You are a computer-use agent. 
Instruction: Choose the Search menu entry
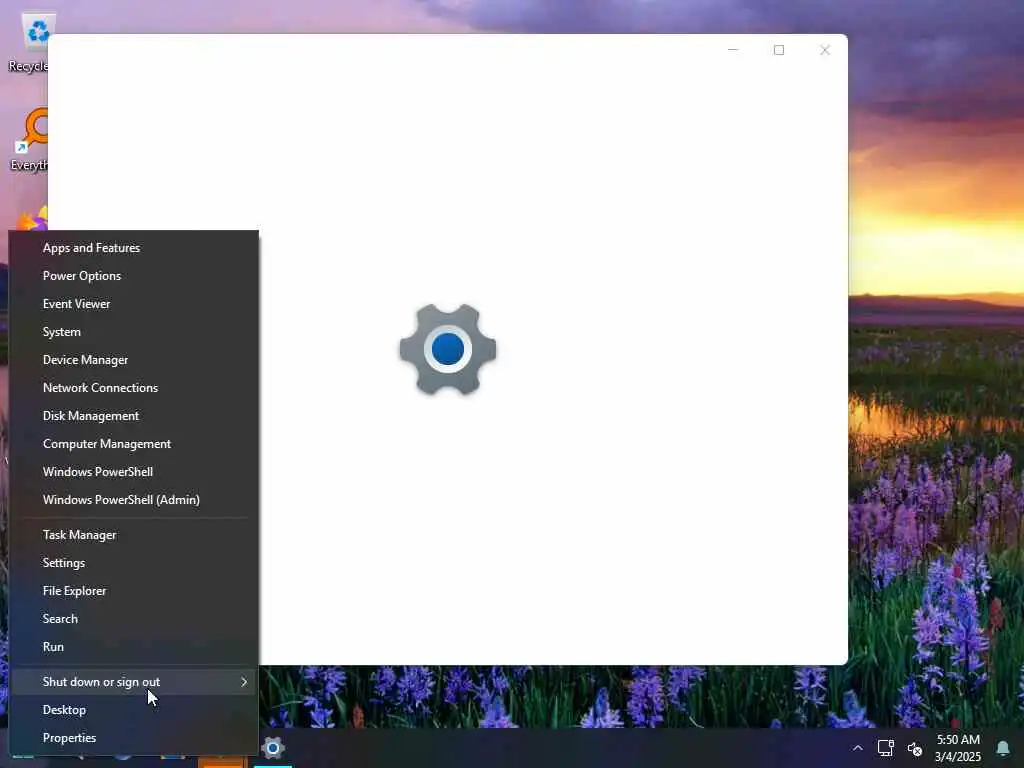click(134, 618)
